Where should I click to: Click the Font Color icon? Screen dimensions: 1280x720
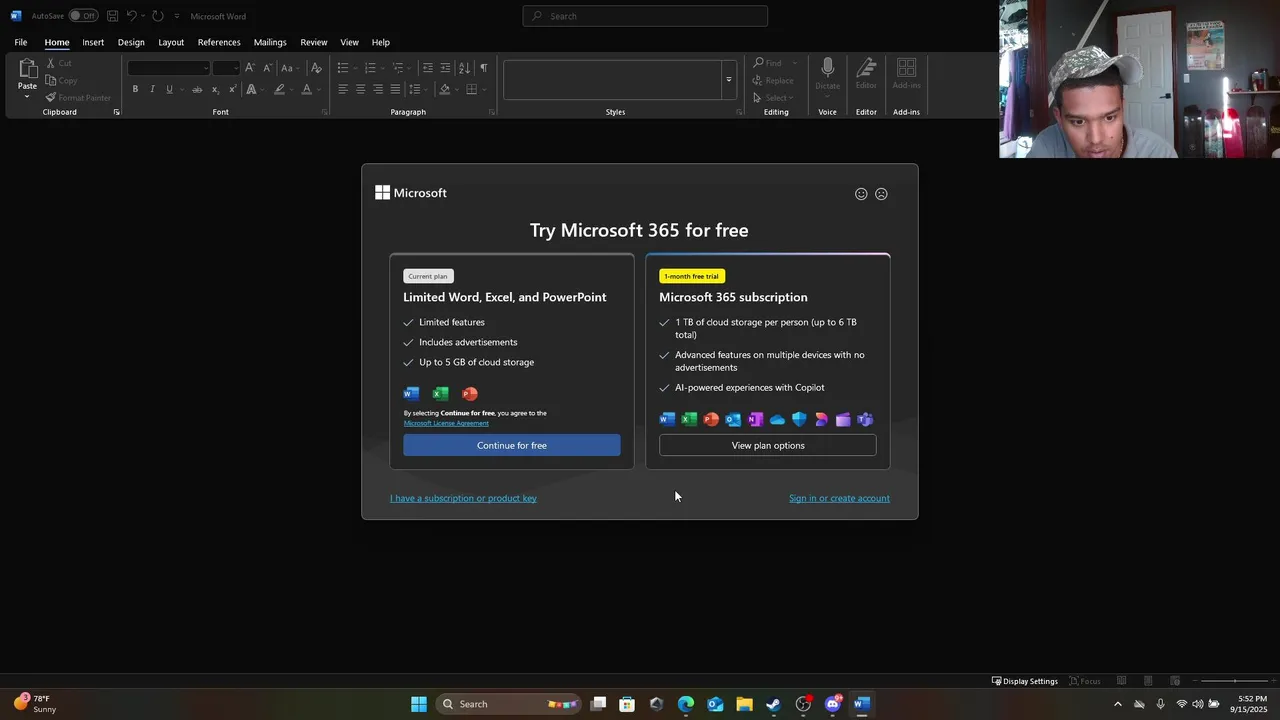(306, 89)
